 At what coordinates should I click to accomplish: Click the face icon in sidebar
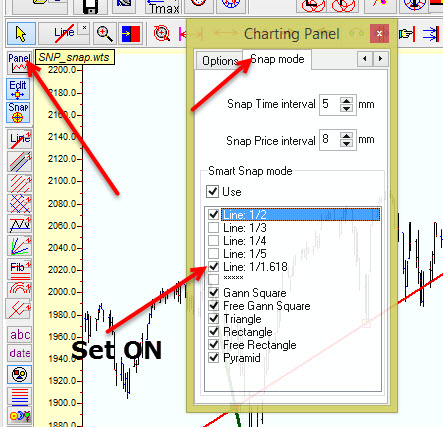pyautogui.click(x=19, y=375)
